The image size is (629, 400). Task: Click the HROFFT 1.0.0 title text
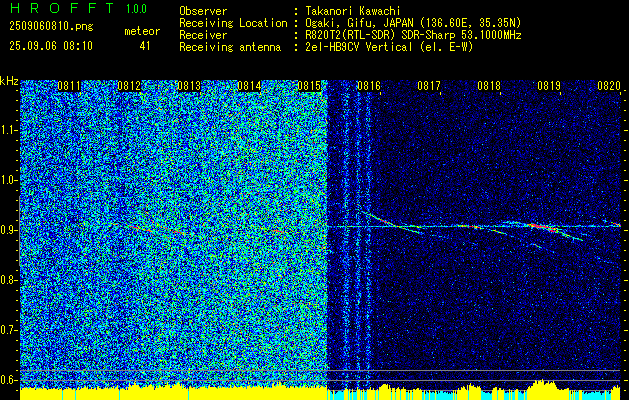click(78, 8)
